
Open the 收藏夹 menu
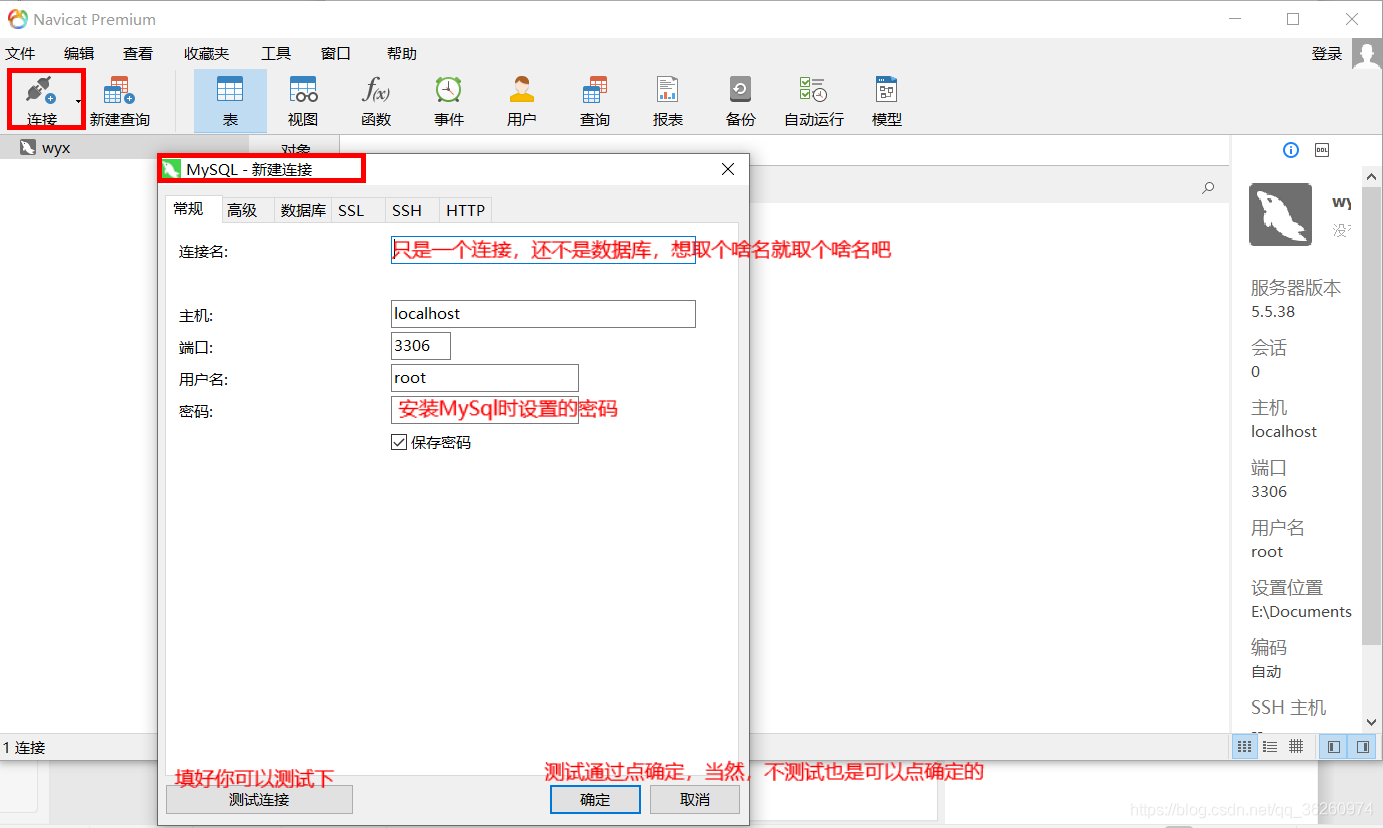(x=206, y=54)
